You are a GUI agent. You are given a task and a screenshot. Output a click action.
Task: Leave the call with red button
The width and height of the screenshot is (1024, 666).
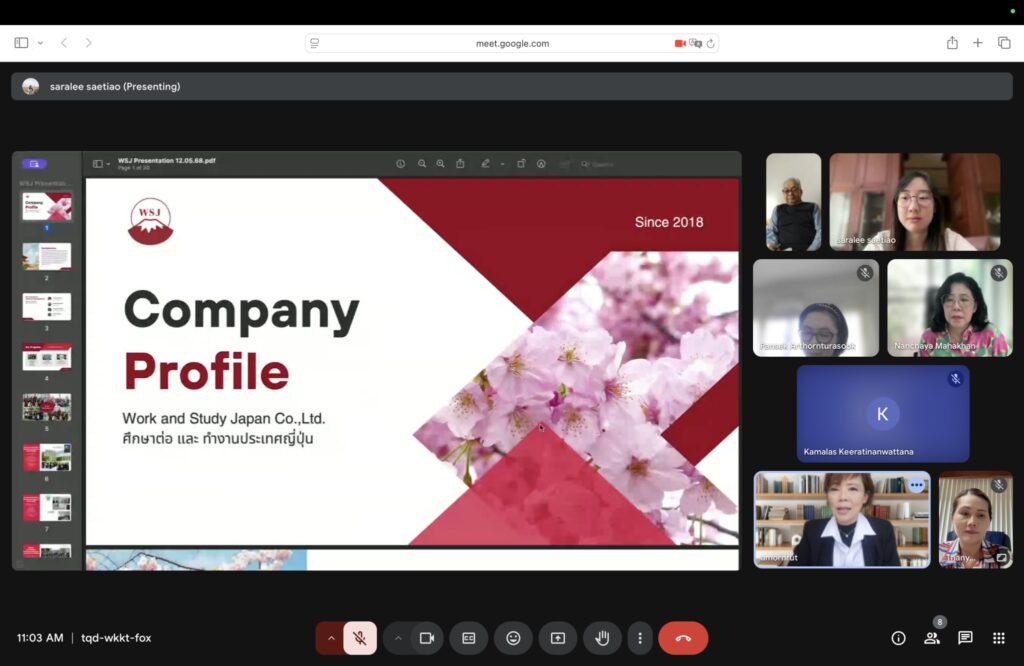(683, 638)
